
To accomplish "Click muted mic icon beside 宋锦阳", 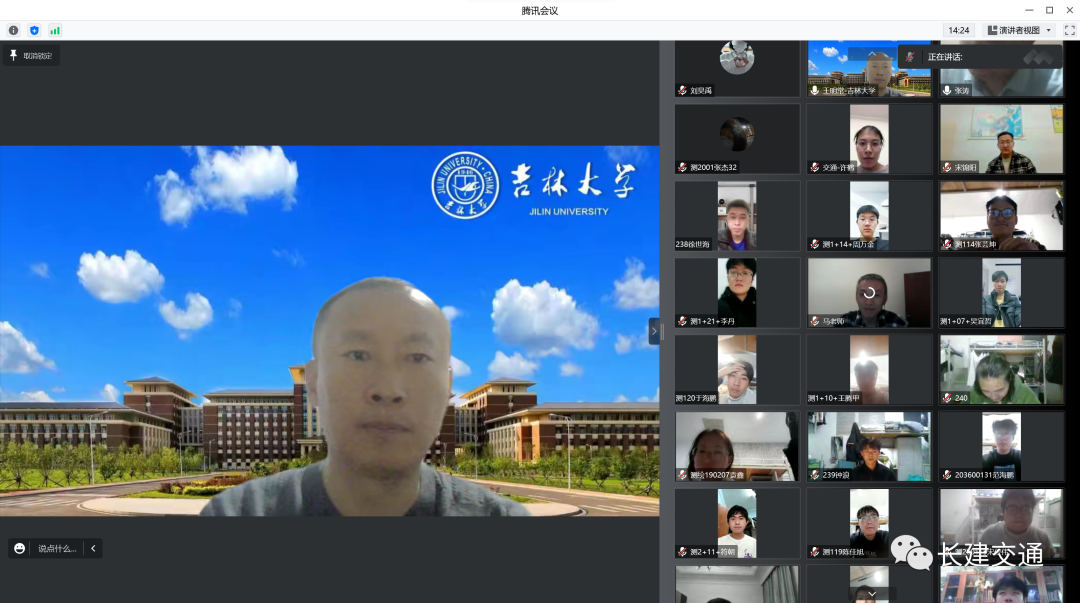I will pyautogui.click(x=946, y=167).
